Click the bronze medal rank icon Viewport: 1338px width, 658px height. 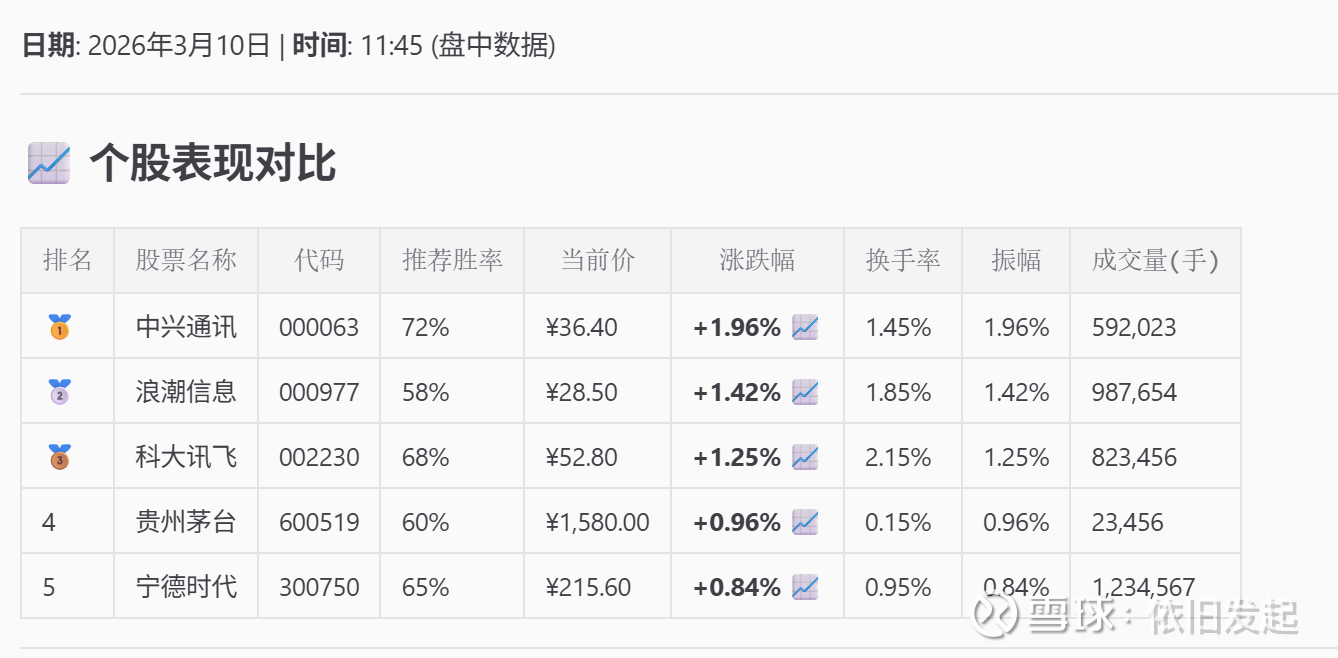point(60,457)
